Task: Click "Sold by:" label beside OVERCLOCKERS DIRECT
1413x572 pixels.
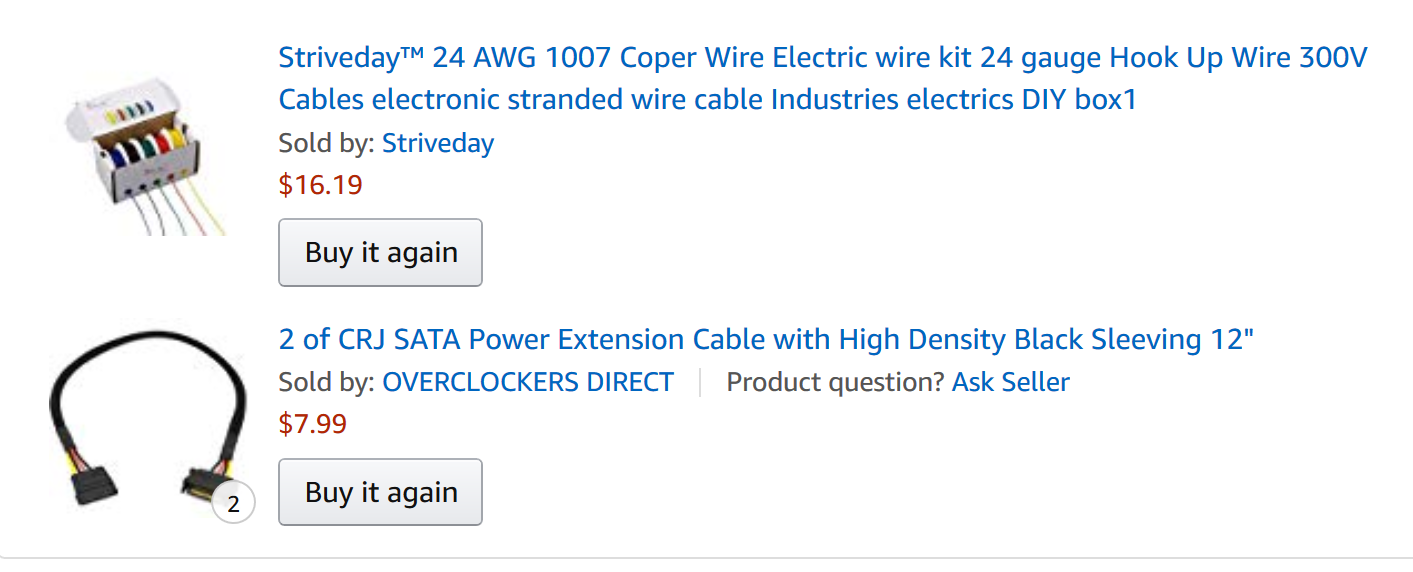Action: pos(326,382)
